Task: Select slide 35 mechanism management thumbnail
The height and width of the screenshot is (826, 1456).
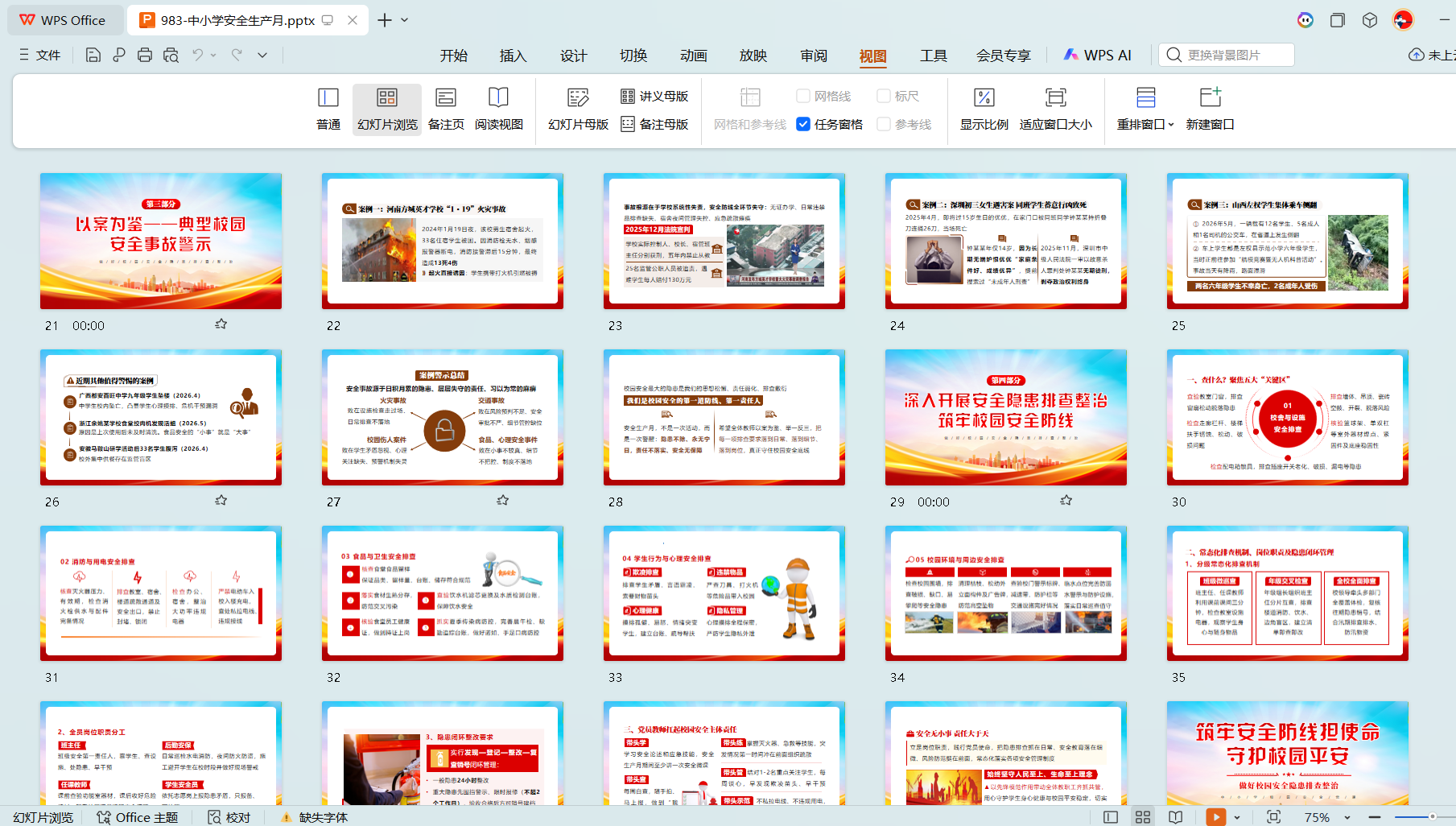Action: click(1288, 593)
